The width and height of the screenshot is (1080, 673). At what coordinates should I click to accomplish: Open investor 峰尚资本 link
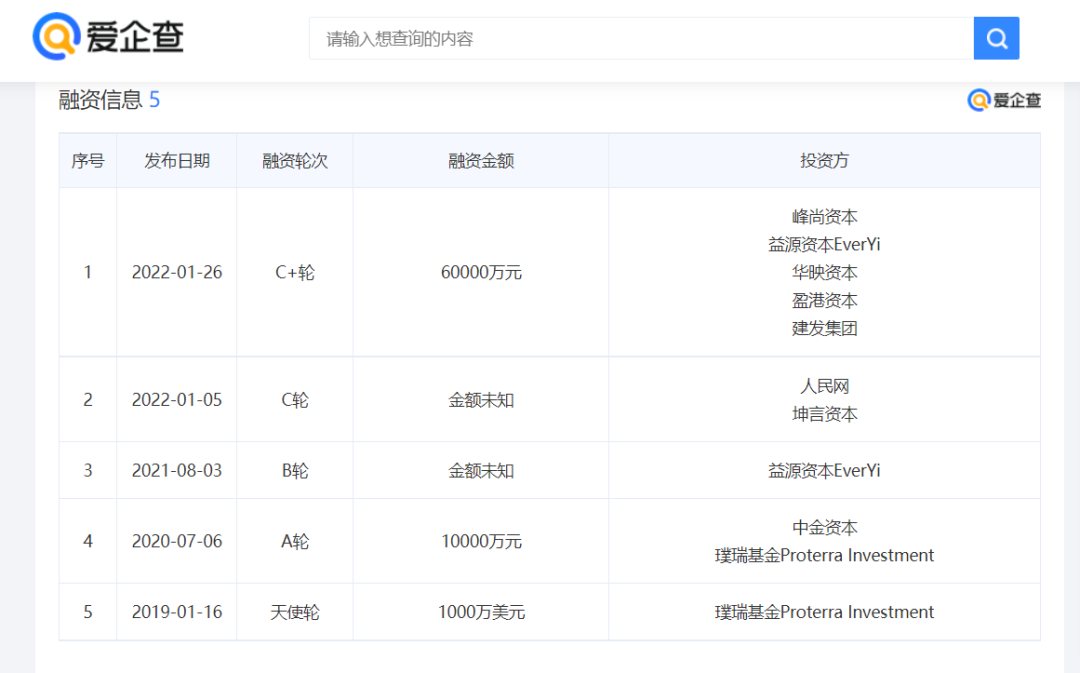click(824, 217)
